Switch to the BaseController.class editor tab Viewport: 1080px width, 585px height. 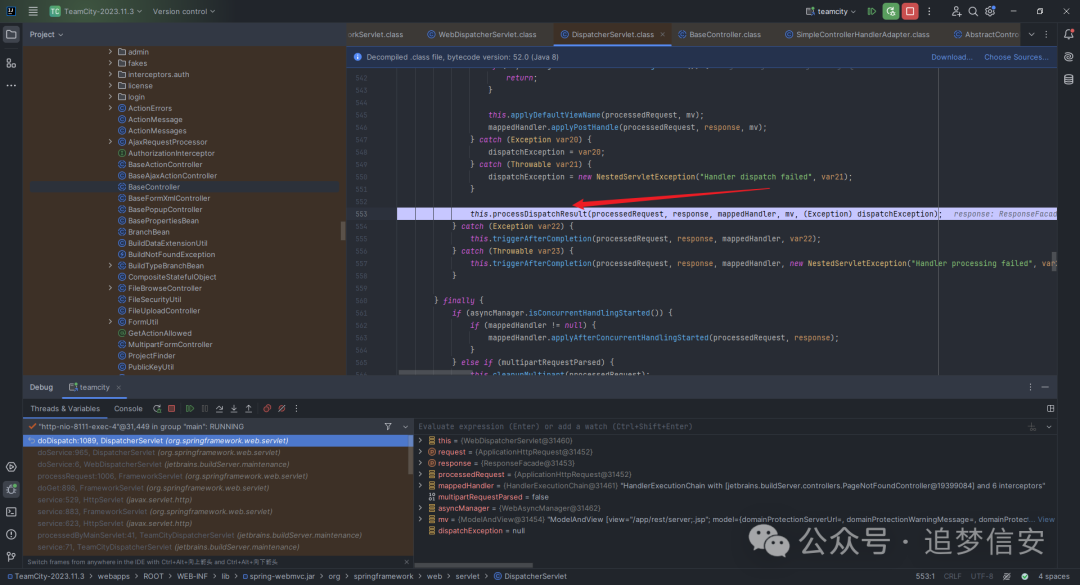tap(724, 34)
